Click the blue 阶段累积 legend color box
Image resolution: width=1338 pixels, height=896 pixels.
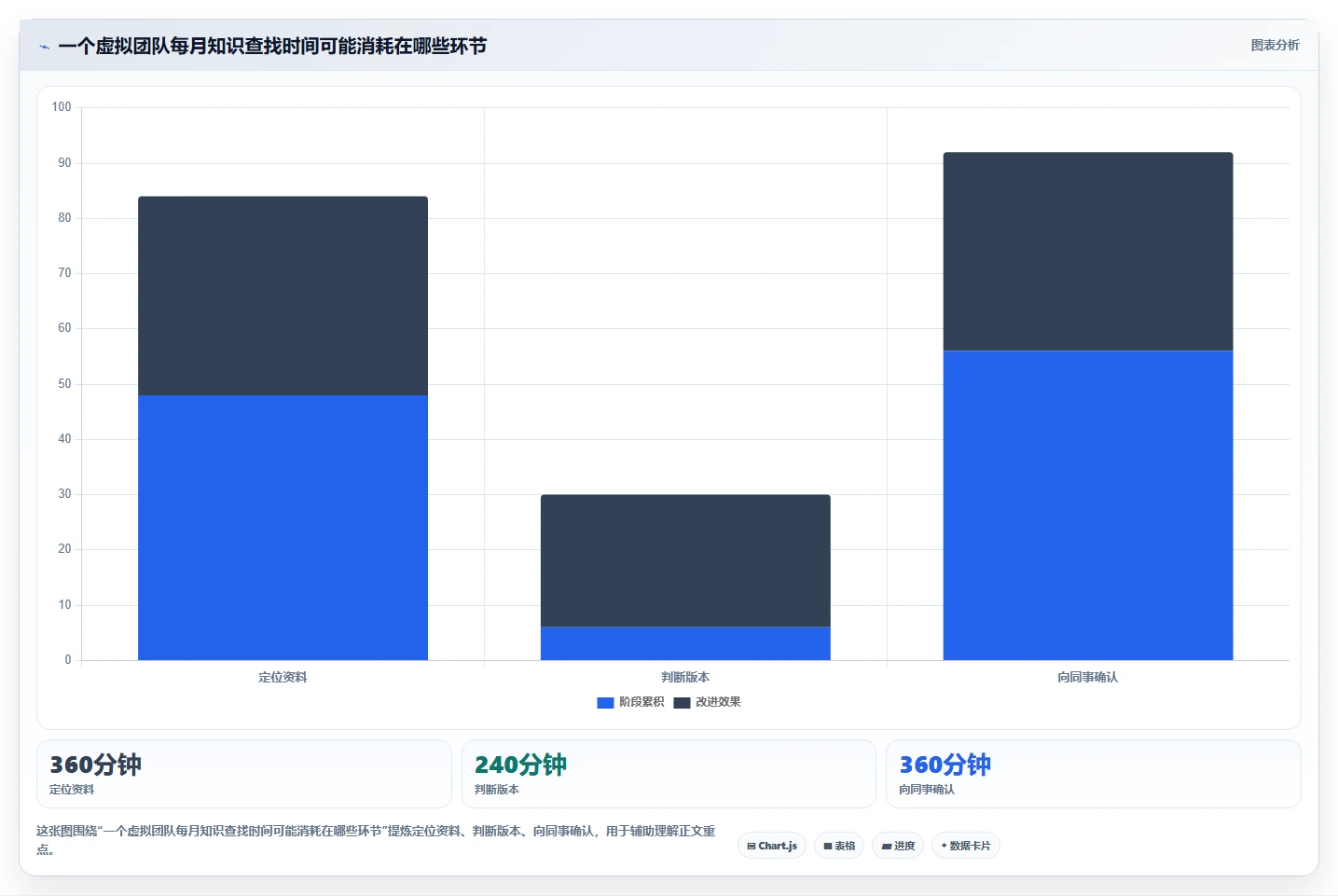pos(605,703)
